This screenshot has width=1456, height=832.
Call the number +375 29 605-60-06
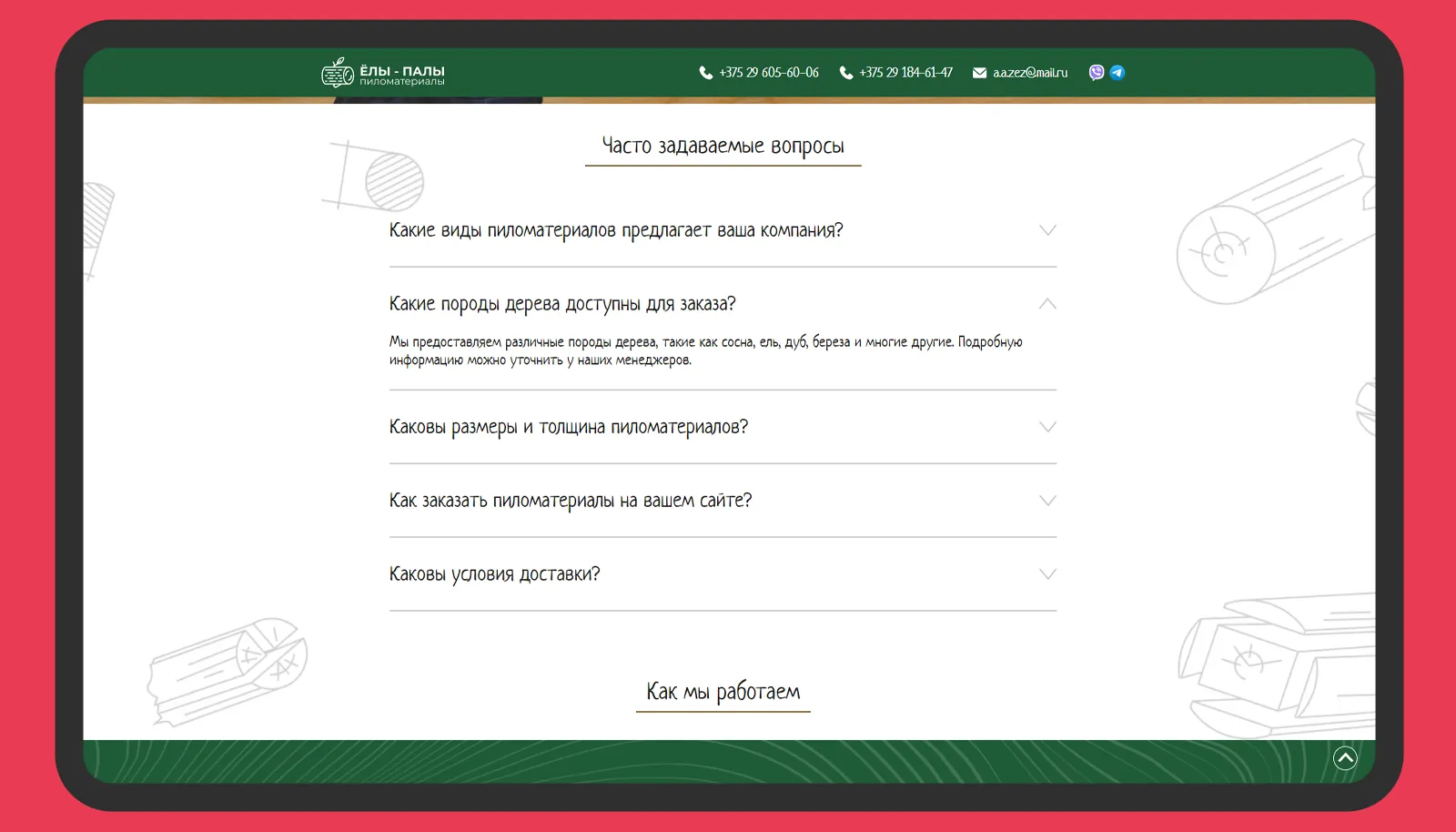(769, 73)
